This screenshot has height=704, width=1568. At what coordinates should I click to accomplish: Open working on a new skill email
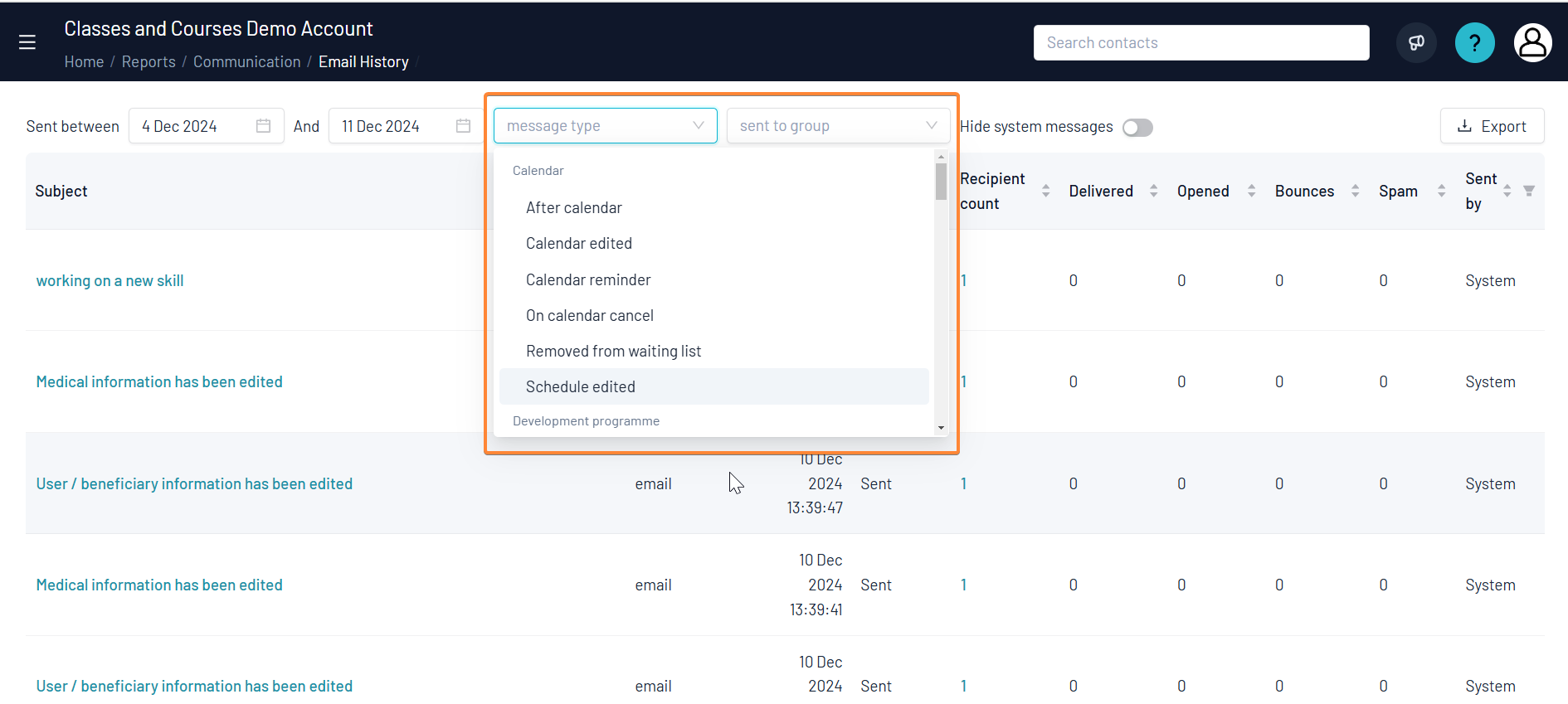[110, 280]
